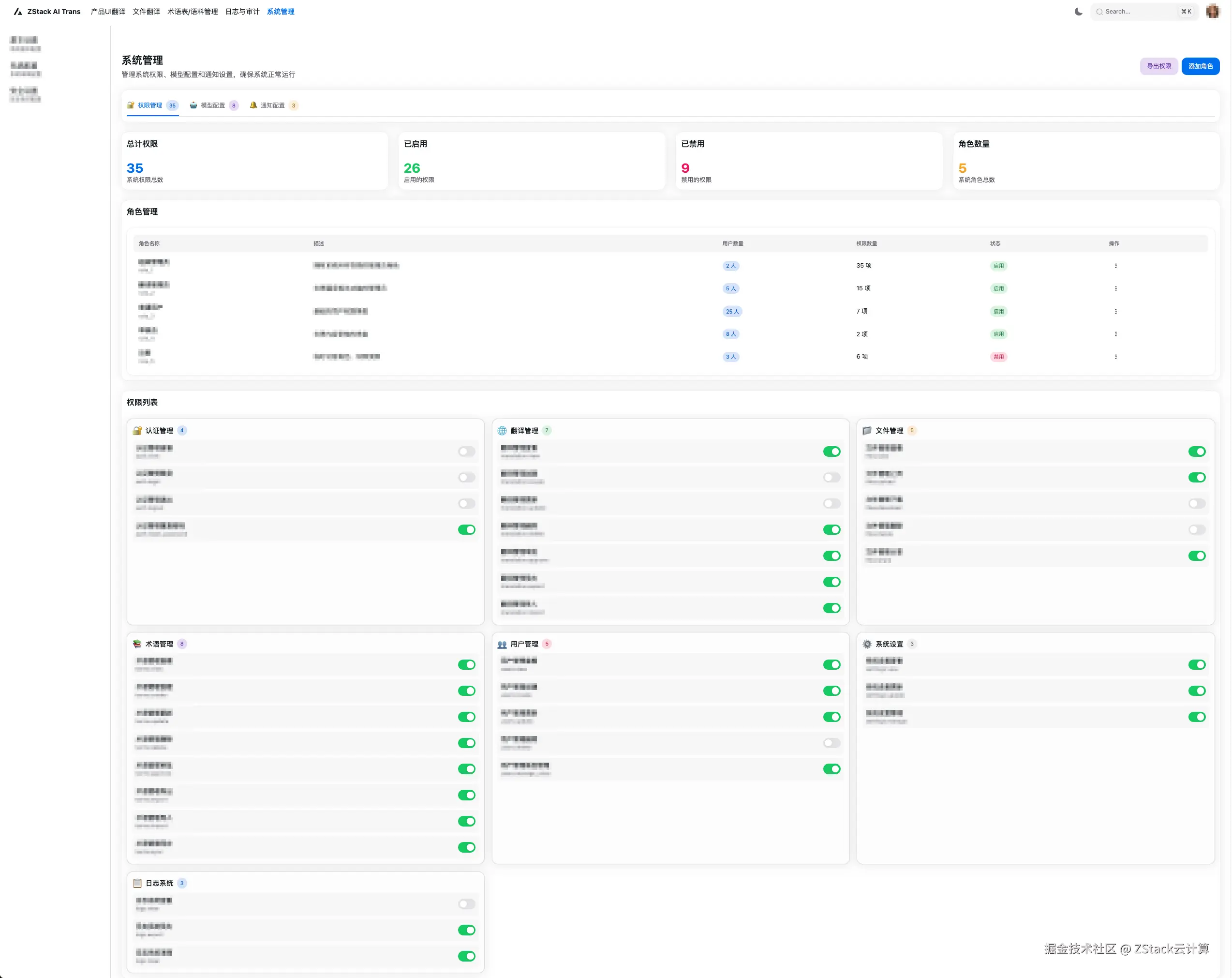
Task: Click the folder icon beside 文件管理
Action: click(x=867, y=430)
